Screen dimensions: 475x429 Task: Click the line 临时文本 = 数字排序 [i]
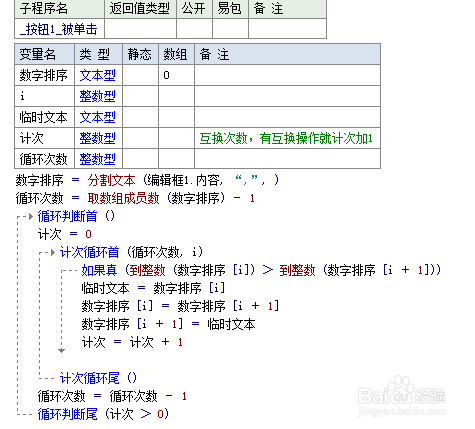pyautogui.click(x=153, y=288)
